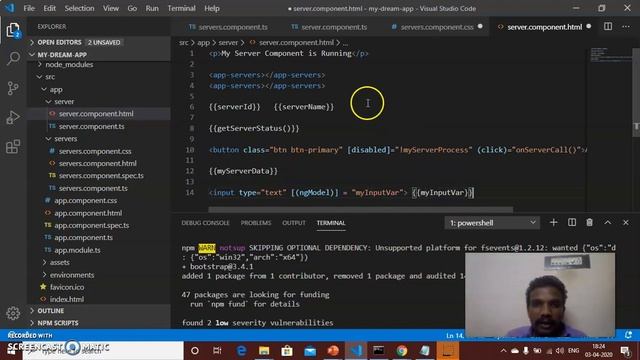Switch to Problems panel tab
Image resolution: width=640 pixels, height=360 pixels.
click(x=256, y=223)
